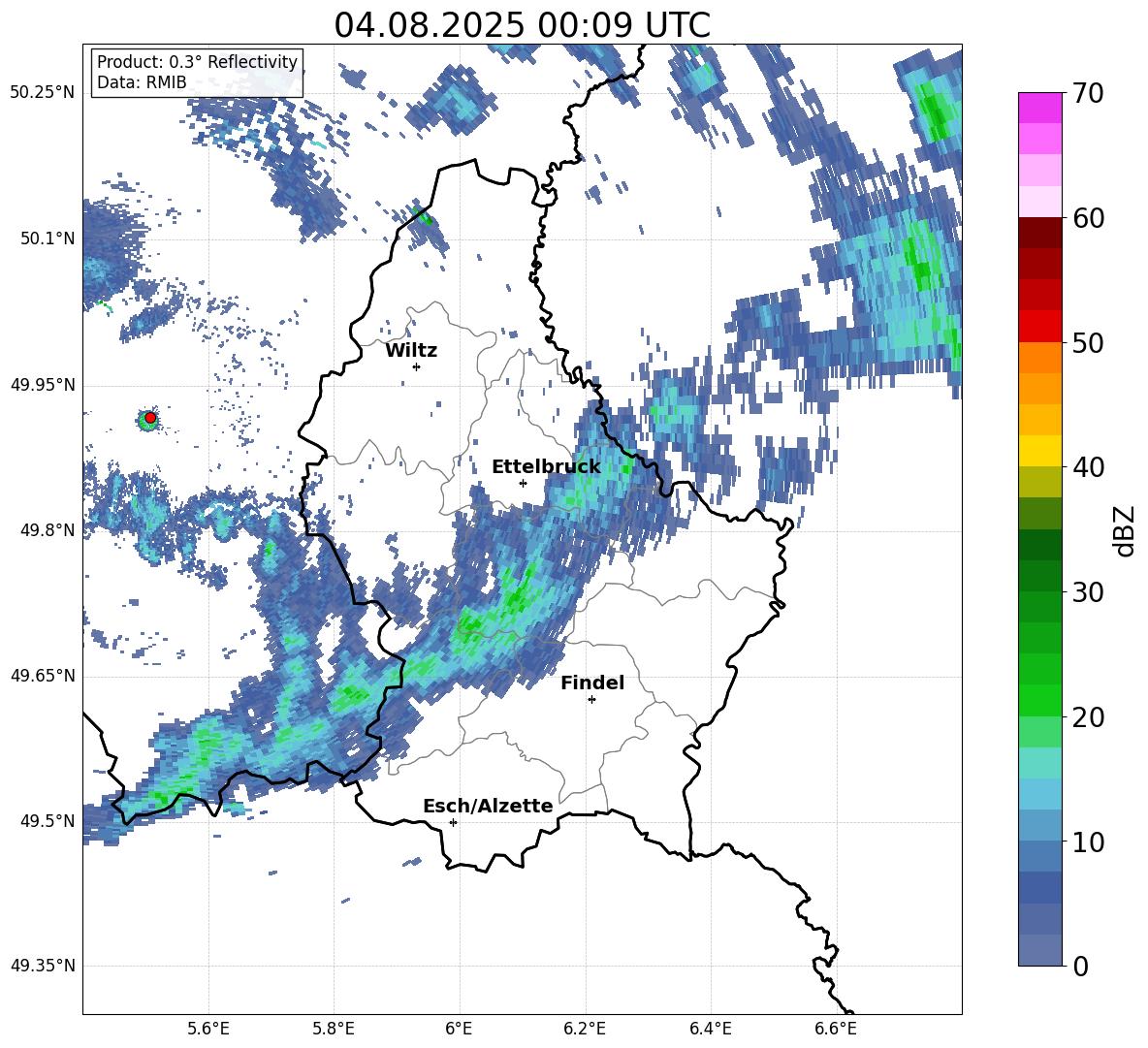Click the 10 tick label on colorbar
Viewport: 1148px width, 1048px height.
tap(1088, 842)
